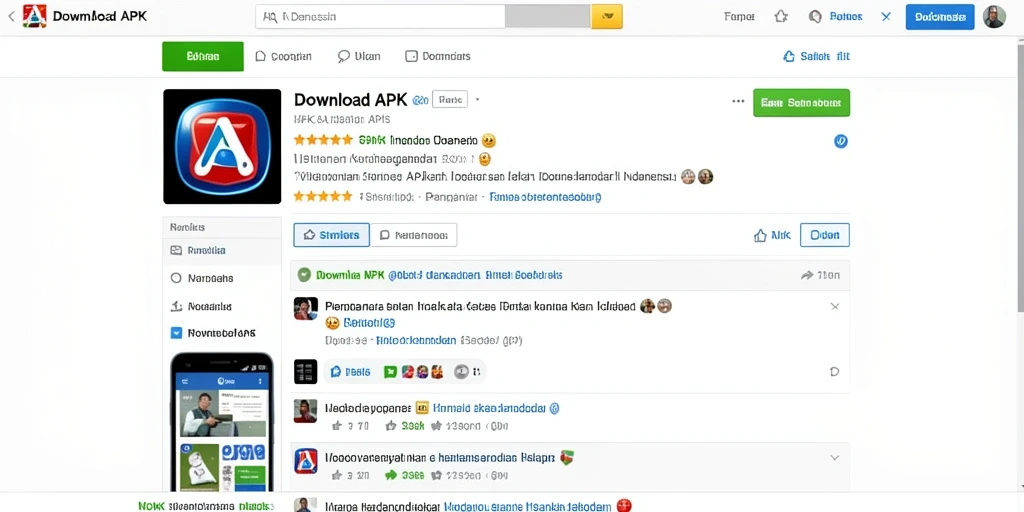
Task: Click the red round icon at the bottom
Action: 625,505
